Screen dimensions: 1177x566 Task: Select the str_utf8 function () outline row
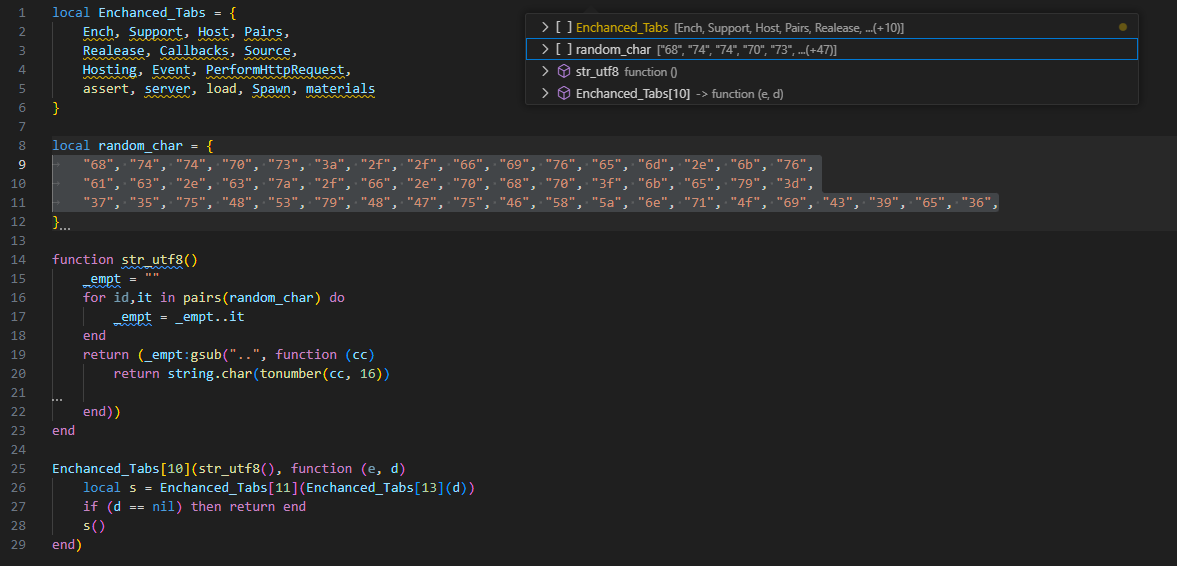[832, 71]
